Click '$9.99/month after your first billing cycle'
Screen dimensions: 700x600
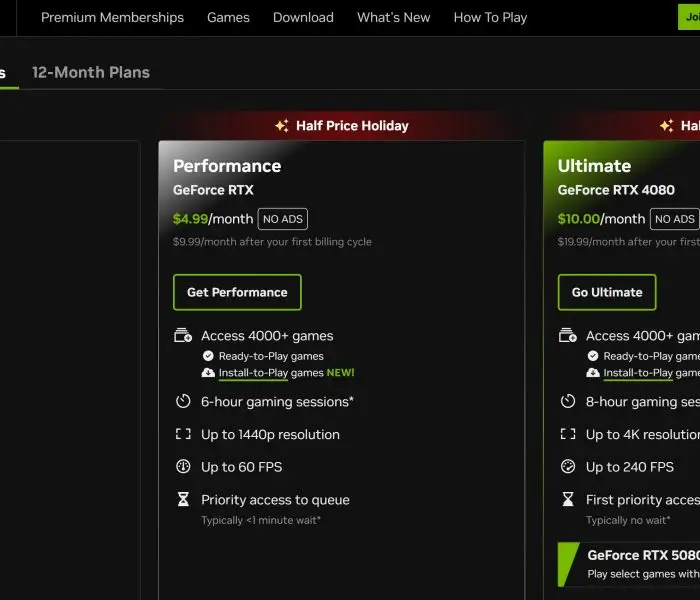tap(272, 242)
